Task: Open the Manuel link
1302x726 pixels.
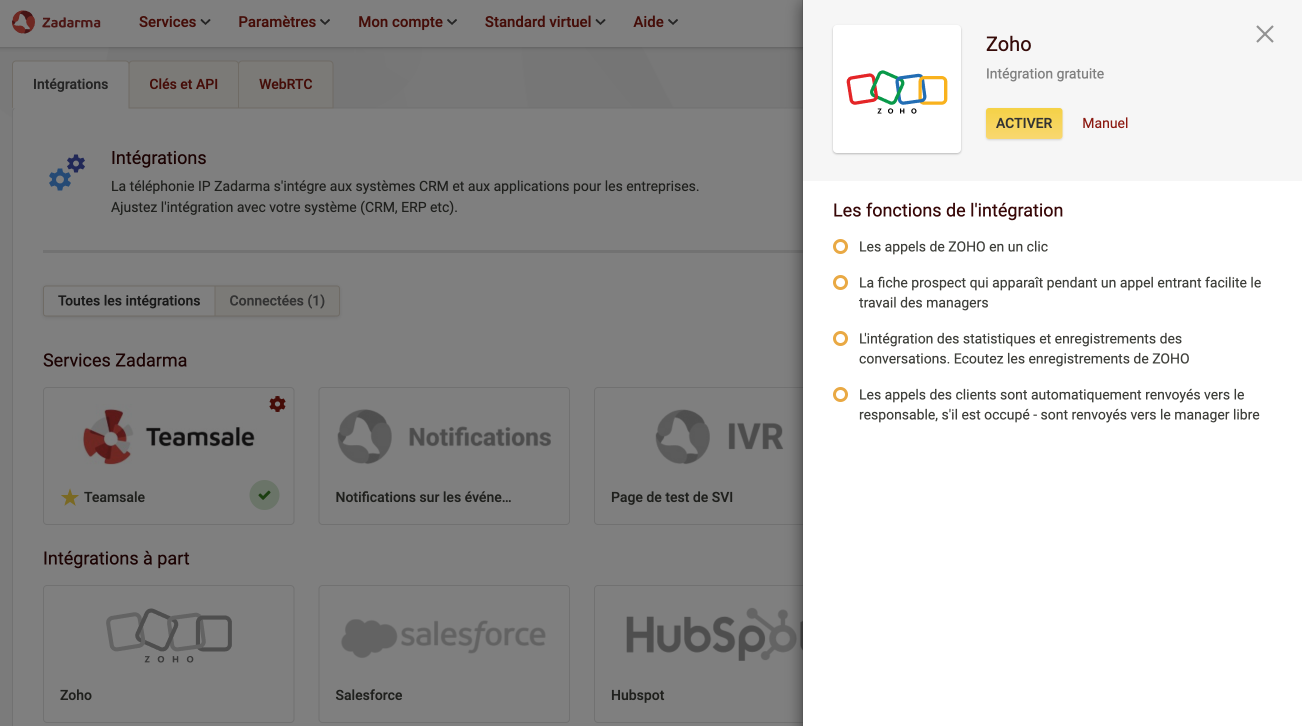Action: point(1105,123)
